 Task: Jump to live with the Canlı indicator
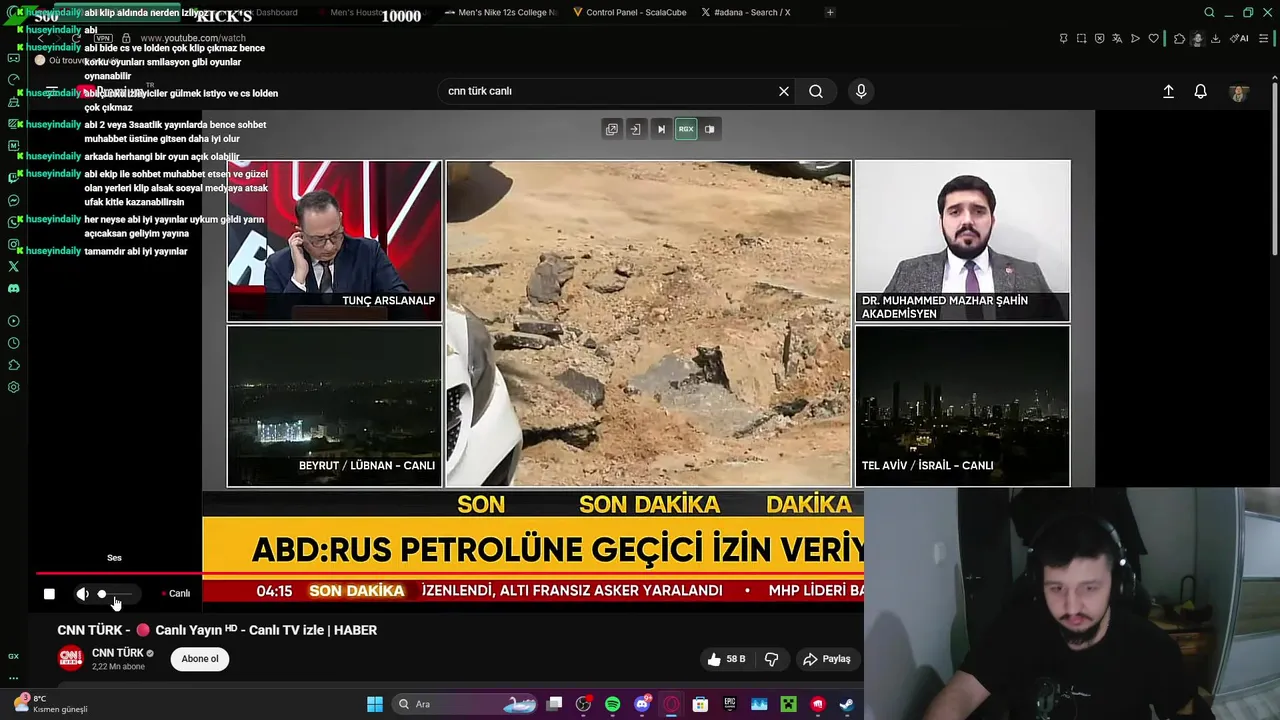176,594
